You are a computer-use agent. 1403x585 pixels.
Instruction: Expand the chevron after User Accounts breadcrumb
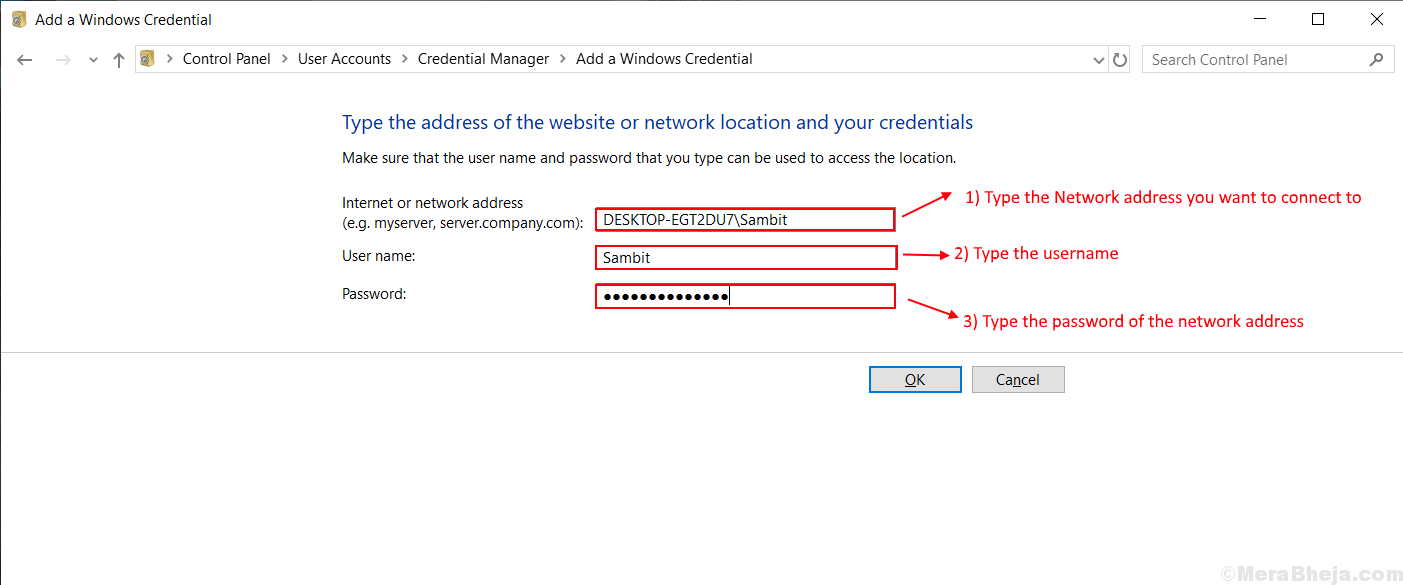pos(403,59)
